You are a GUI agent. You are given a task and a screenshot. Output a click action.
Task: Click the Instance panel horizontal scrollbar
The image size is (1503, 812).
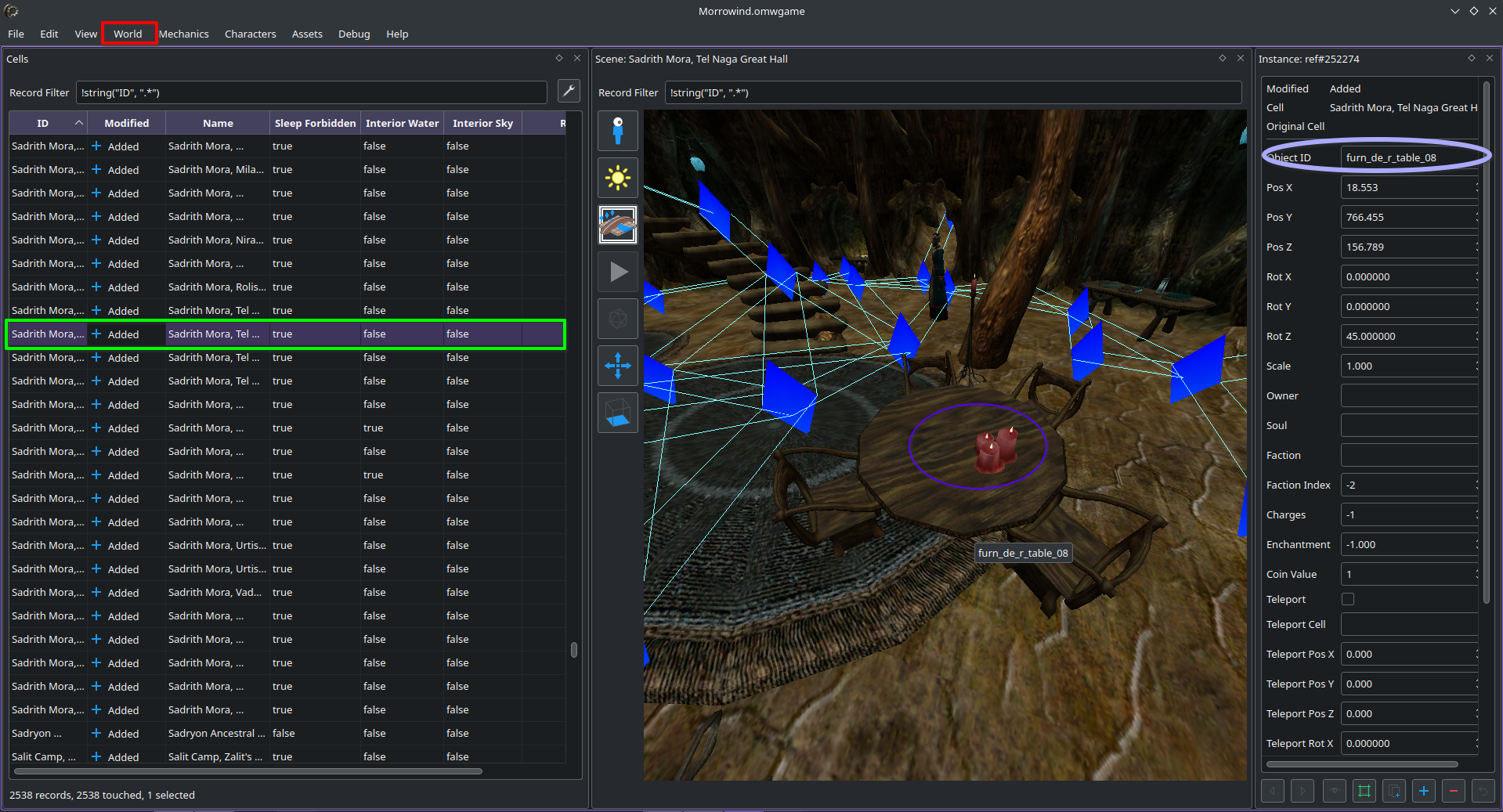click(x=1362, y=764)
